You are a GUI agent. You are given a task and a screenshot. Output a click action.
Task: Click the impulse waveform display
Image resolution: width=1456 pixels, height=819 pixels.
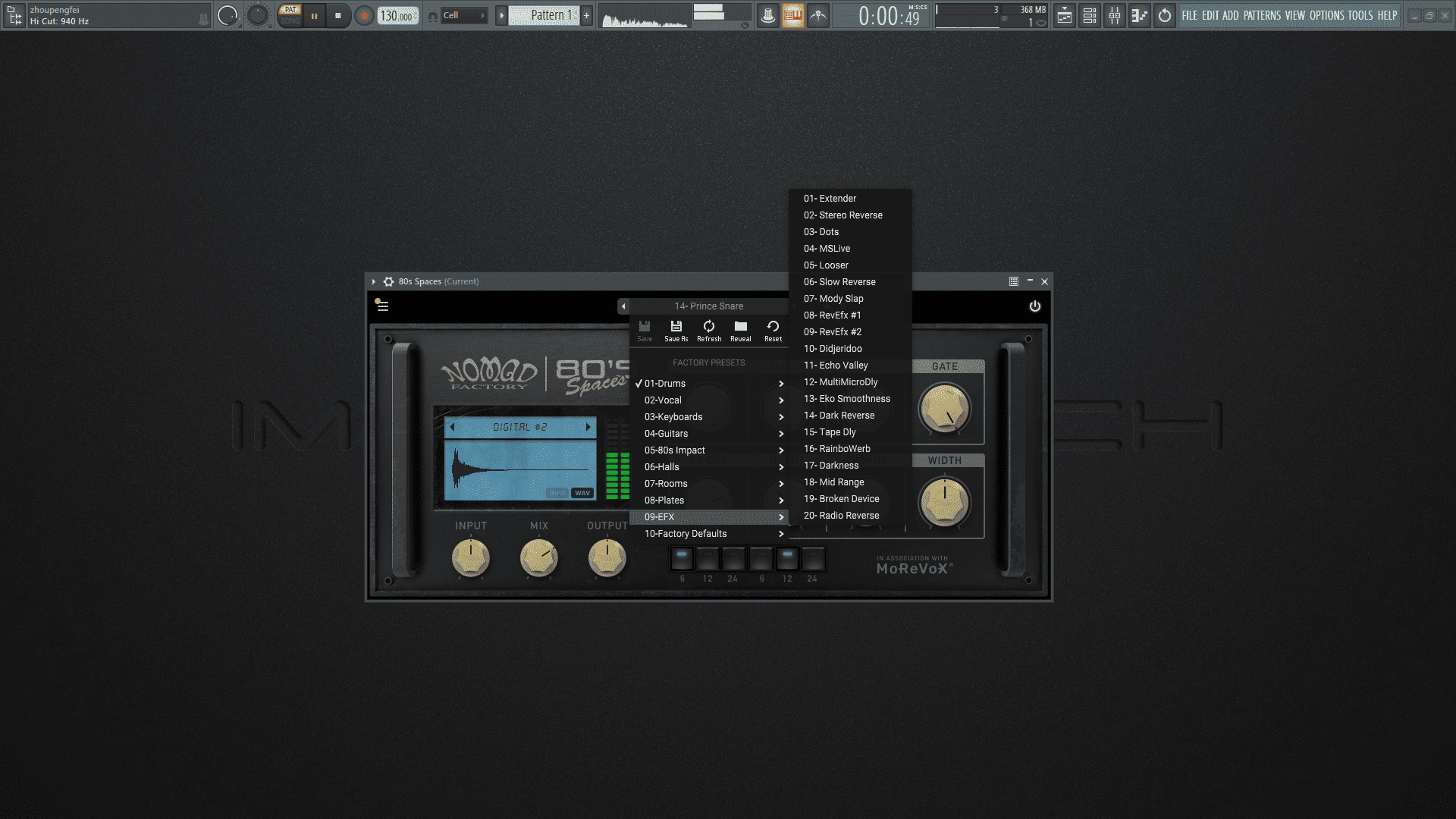520,470
